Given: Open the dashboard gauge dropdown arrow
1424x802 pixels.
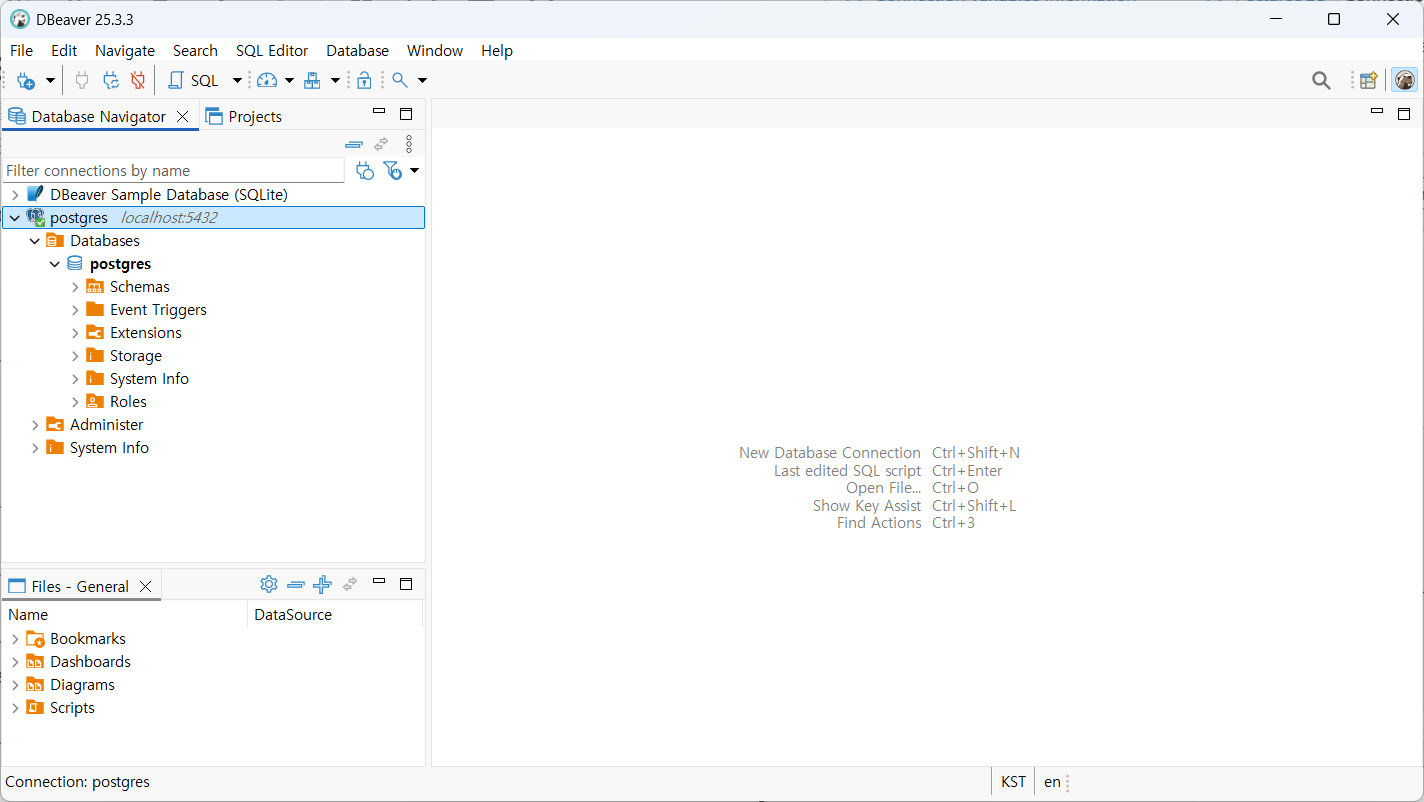Looking at the screenshot, I should tap(289, 81).
